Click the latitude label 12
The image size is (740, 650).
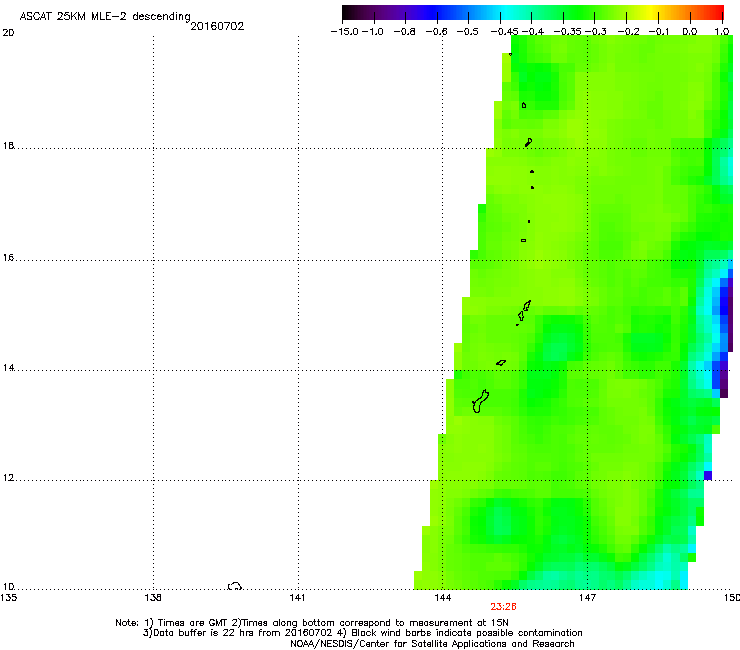pyautogui.click(x=8, y=478)
